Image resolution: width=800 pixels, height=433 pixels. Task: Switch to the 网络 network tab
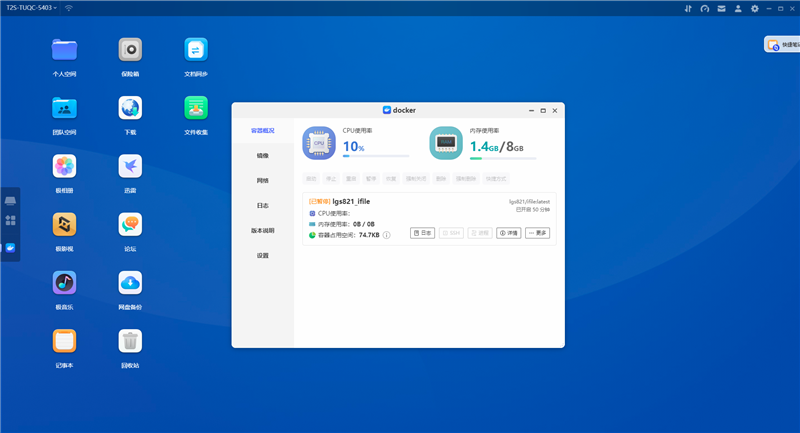pyautogui.click(x=263, y=181)
